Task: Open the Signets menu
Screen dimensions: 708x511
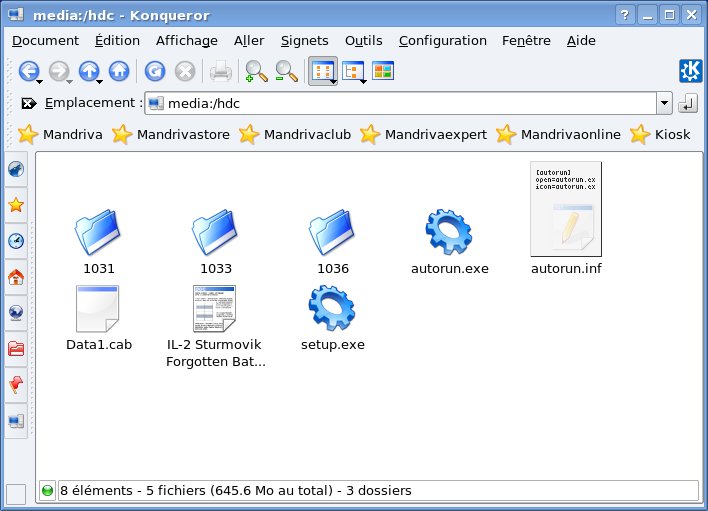Action: point(304,41)
